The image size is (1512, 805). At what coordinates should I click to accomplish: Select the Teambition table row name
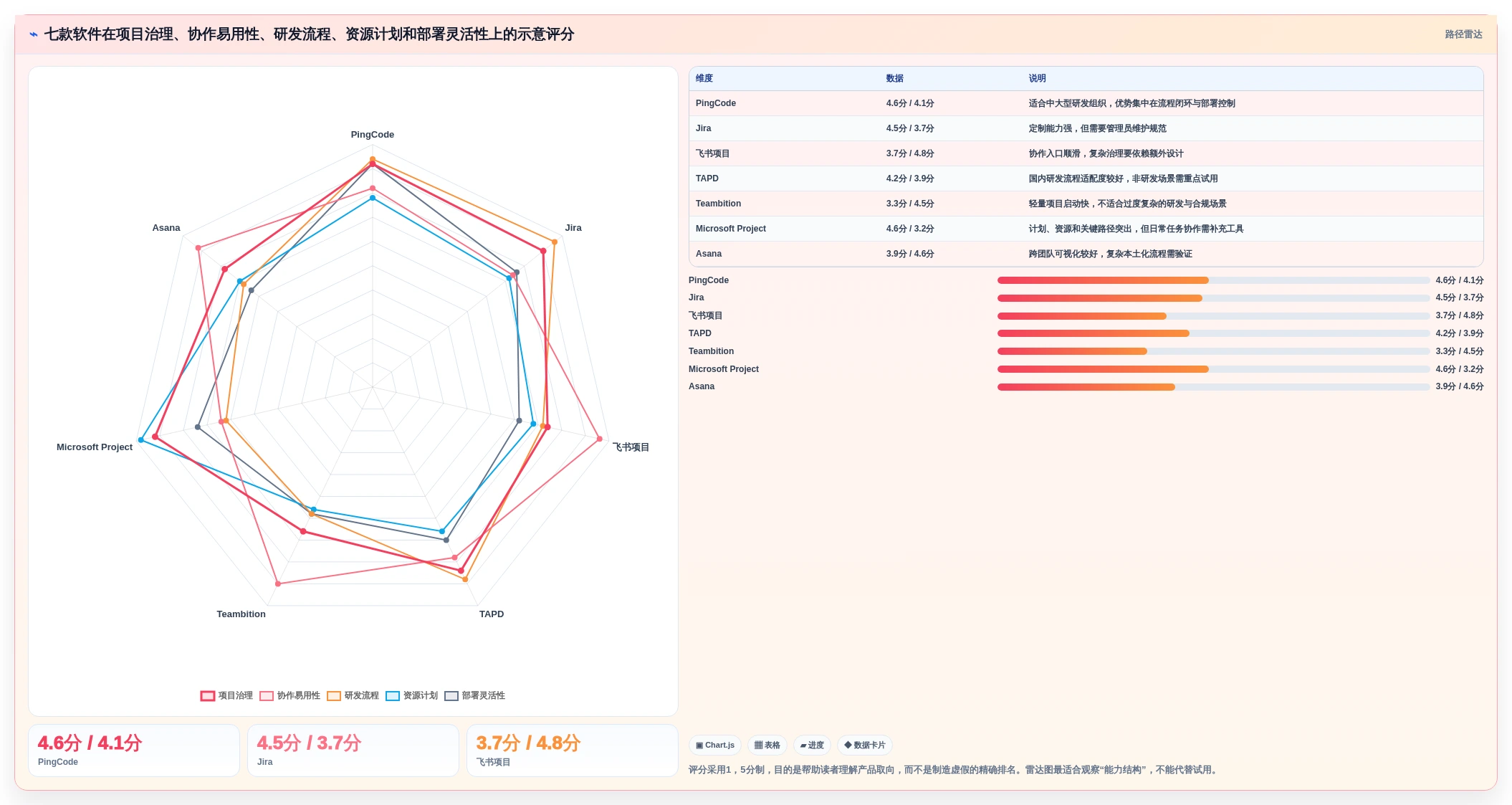click(x=719, y=204)
